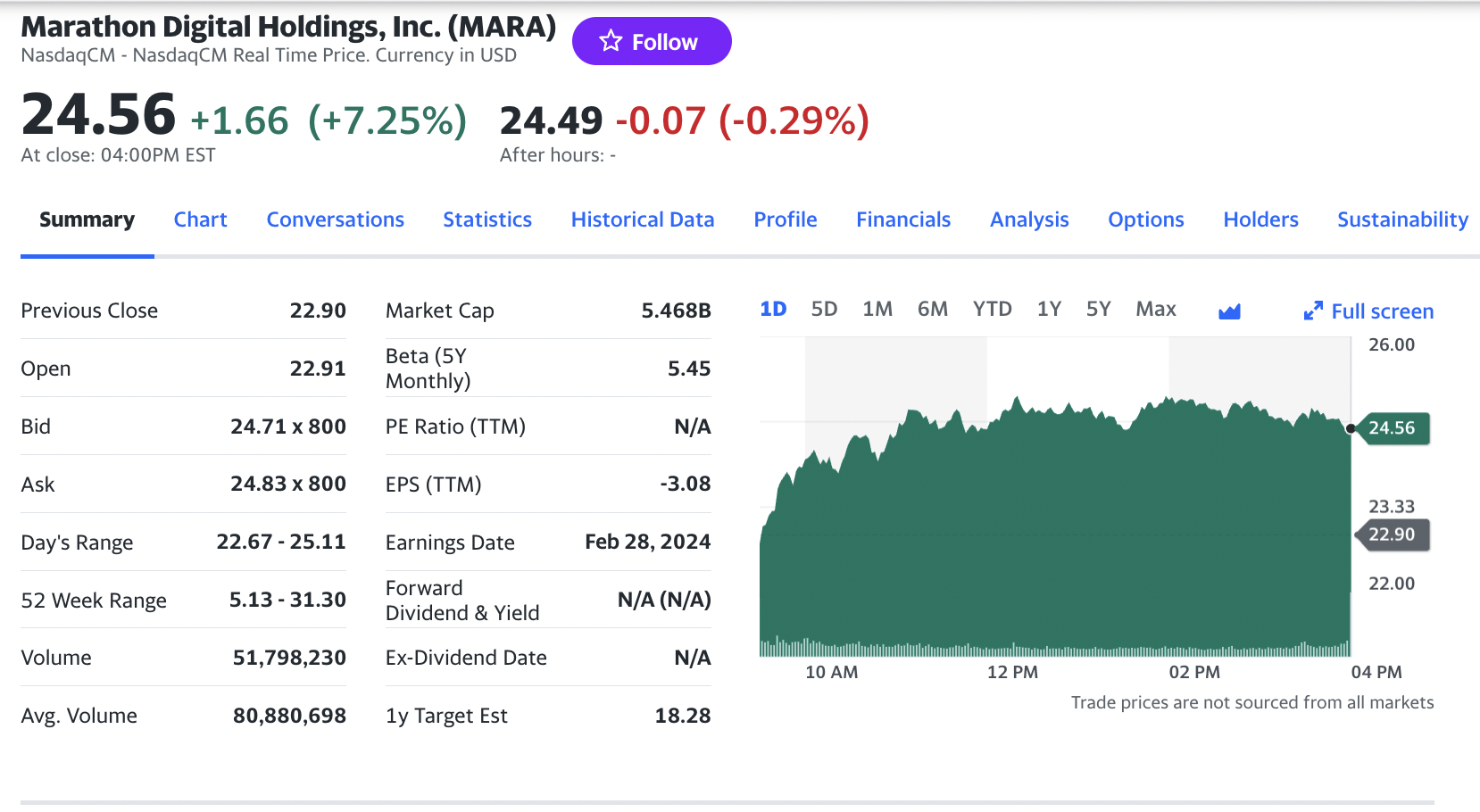
Task: Open the Statistics tab
Action: click(487, 220)
